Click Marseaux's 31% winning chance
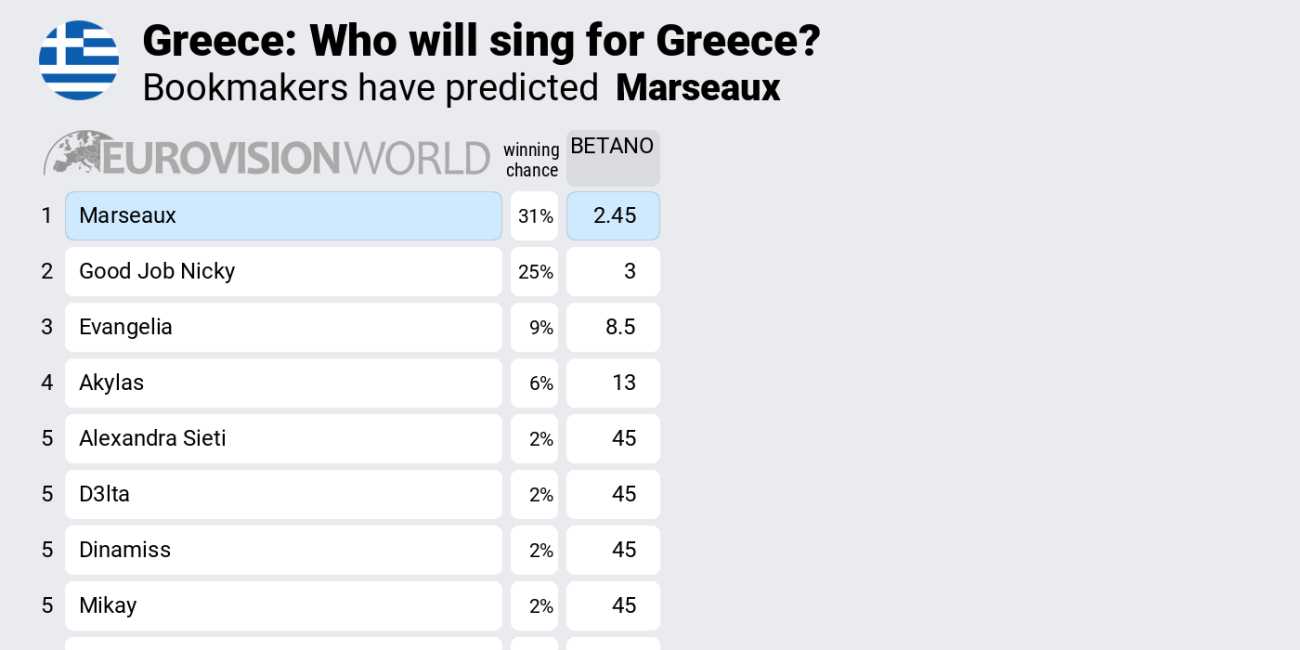The width and height of the screenshot is (1300, 650). (x=534, y=216)
